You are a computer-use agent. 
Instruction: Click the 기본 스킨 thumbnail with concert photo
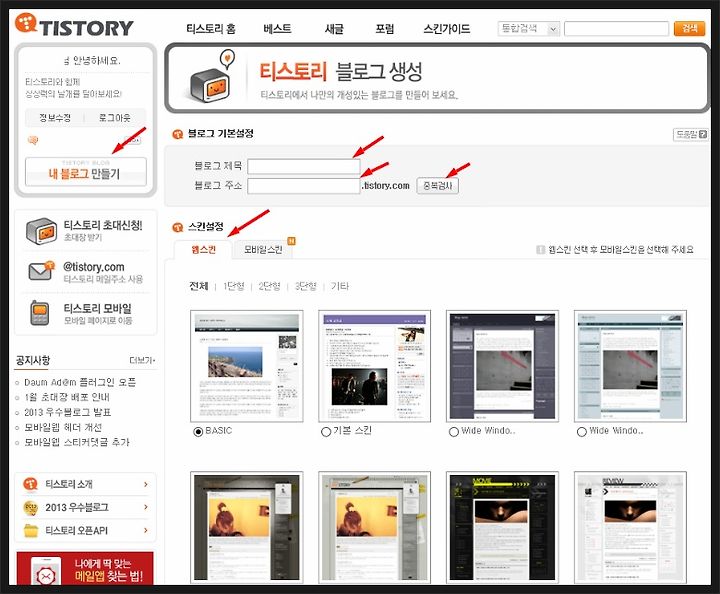(375, 366)
